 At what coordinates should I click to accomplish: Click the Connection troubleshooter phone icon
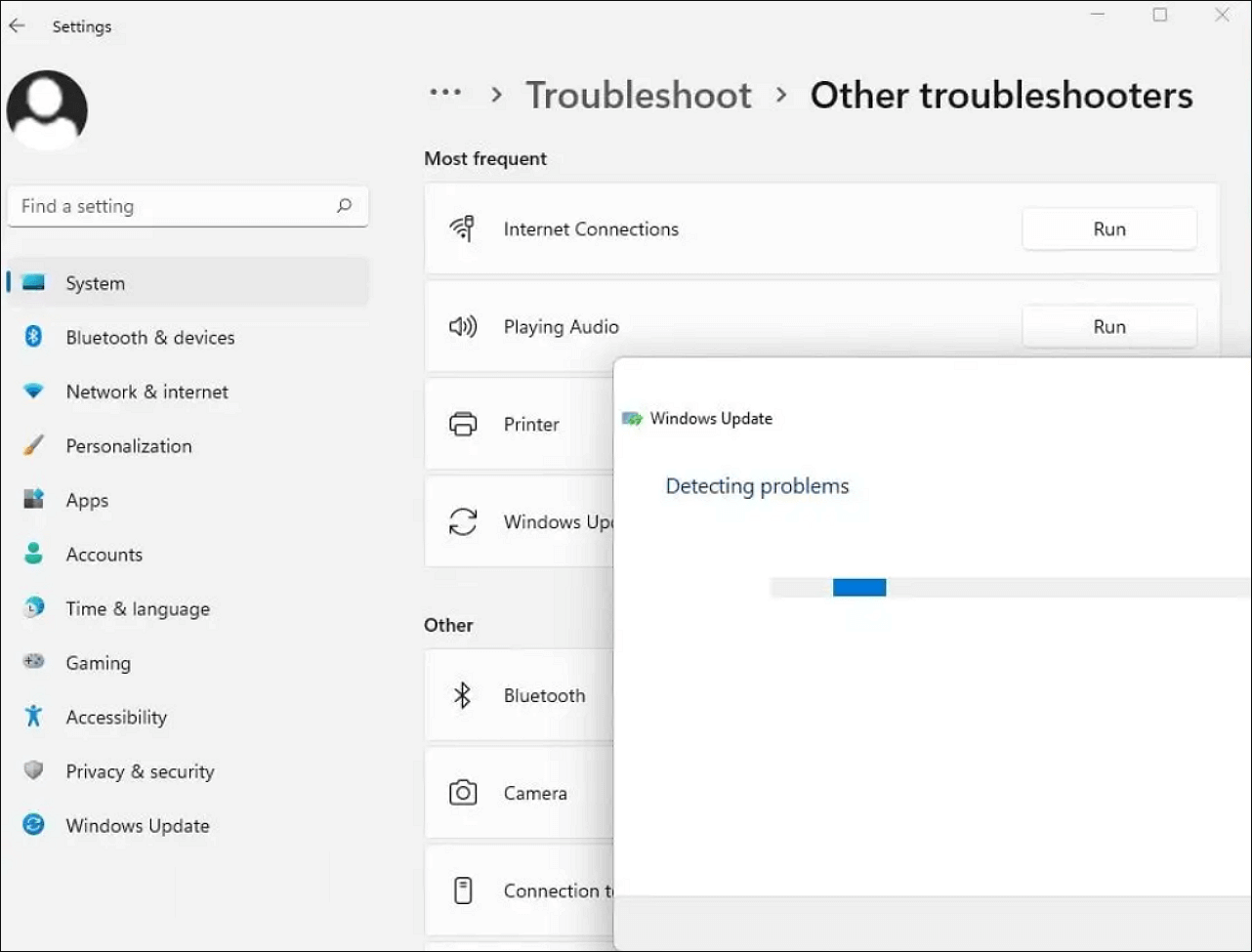463,890
